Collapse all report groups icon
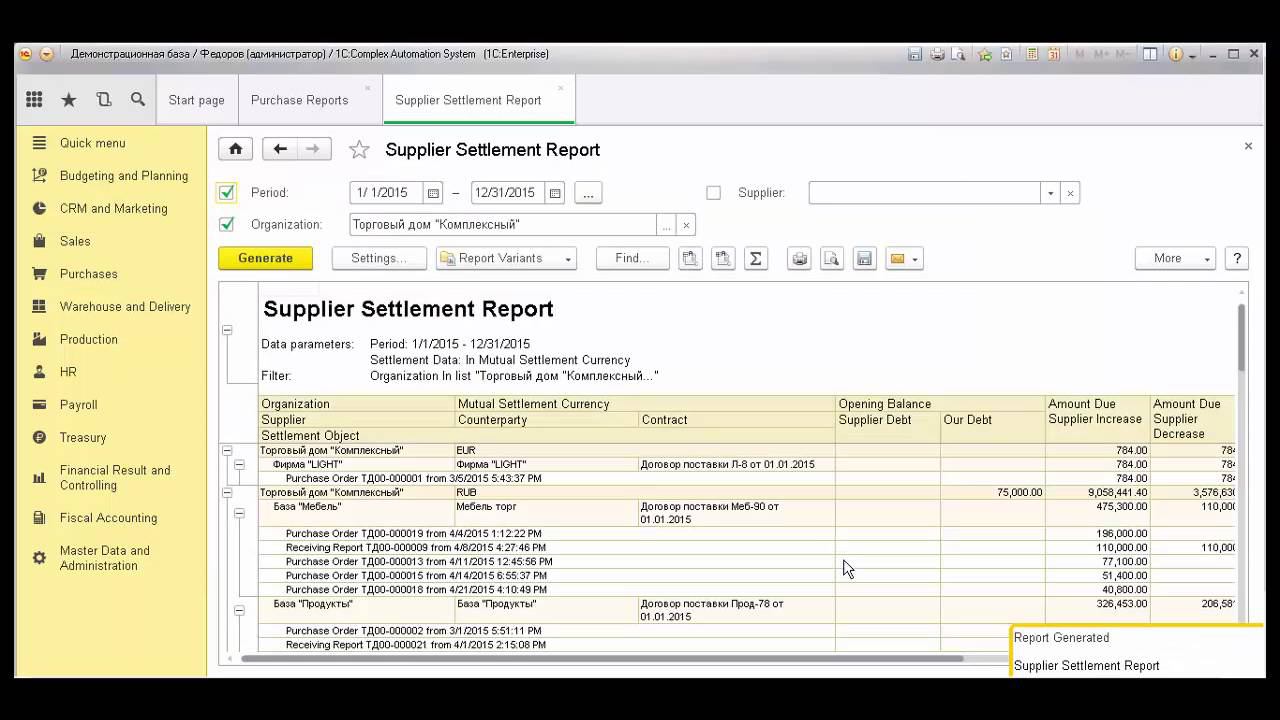Image resolution: width=1280 pixels, height=720 pixels. point(689,258)
